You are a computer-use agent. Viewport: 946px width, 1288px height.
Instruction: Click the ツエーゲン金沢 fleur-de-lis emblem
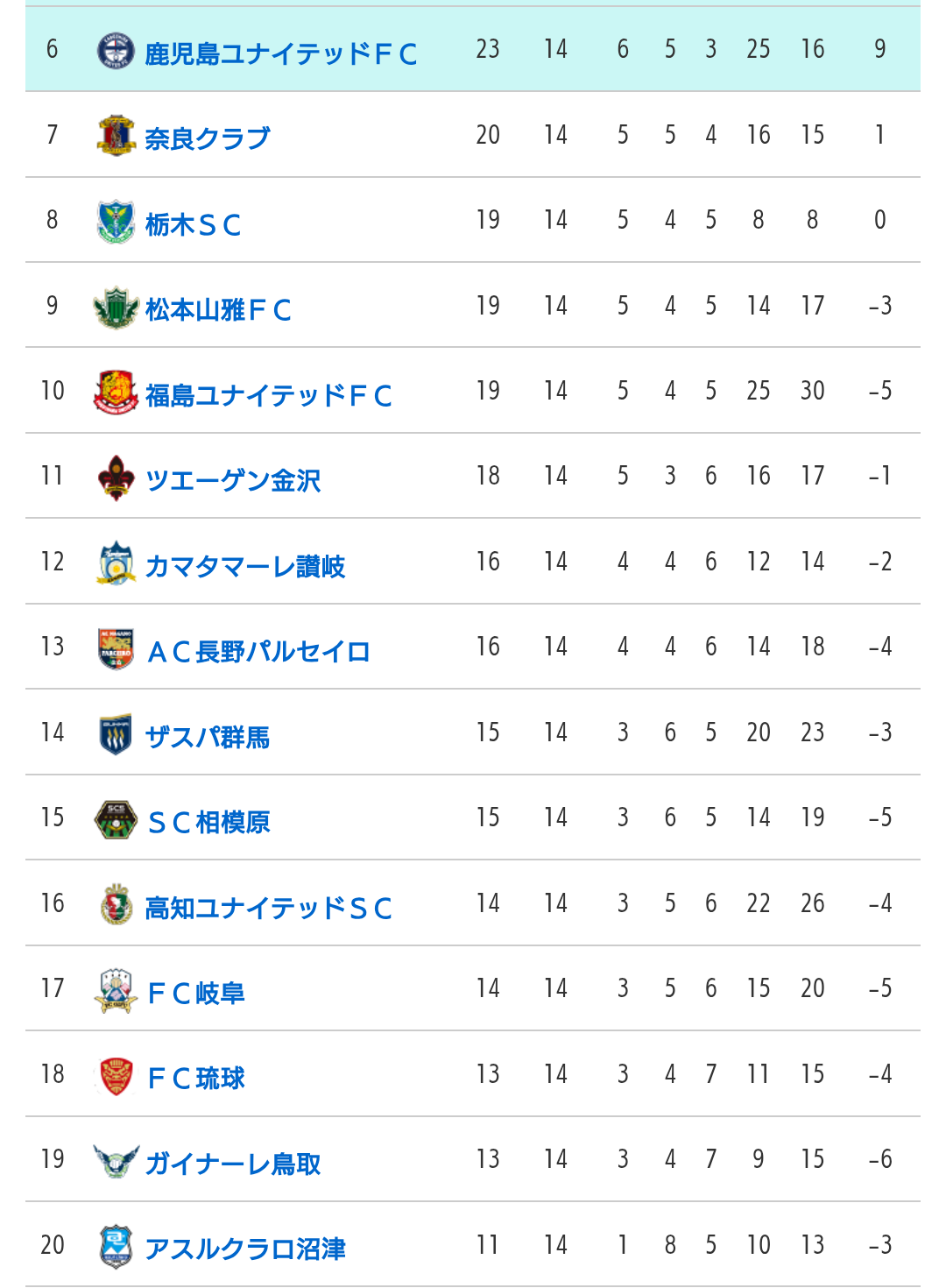[x=116, y=478]
